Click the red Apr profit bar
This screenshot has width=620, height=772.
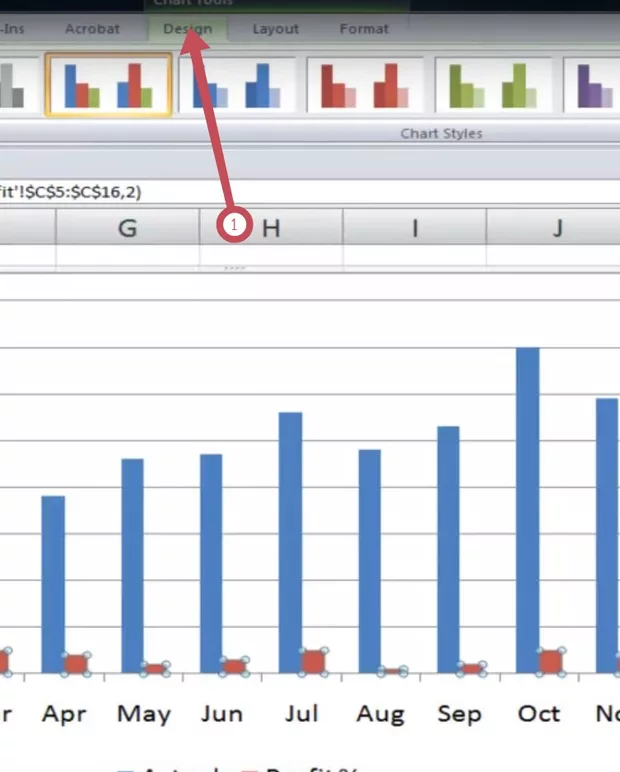coord(76,664)
